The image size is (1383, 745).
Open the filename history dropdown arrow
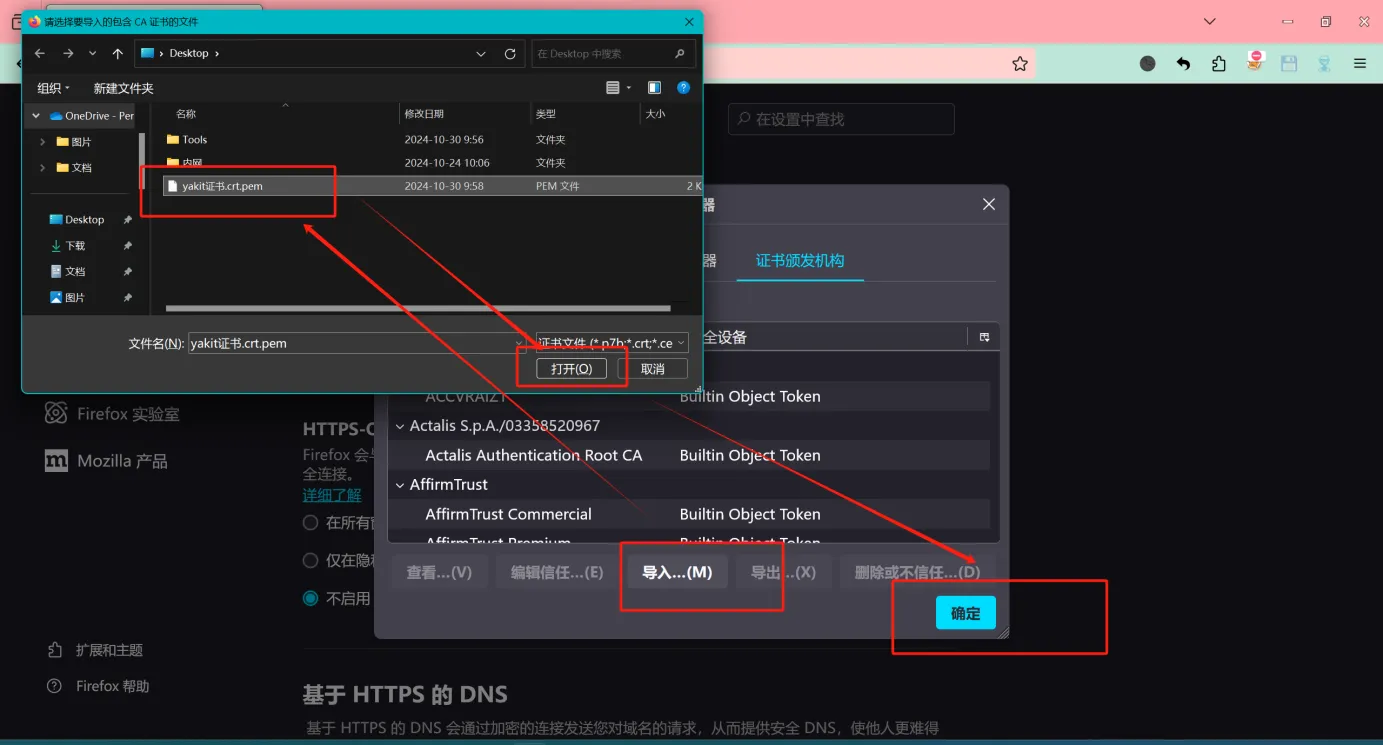519,343
